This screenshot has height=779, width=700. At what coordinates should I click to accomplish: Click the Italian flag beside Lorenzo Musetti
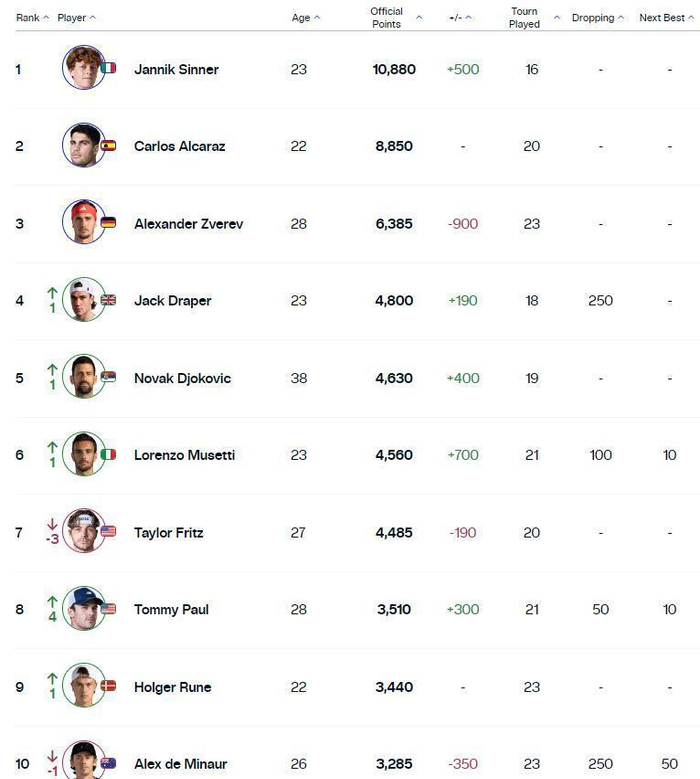coord(108,455)
